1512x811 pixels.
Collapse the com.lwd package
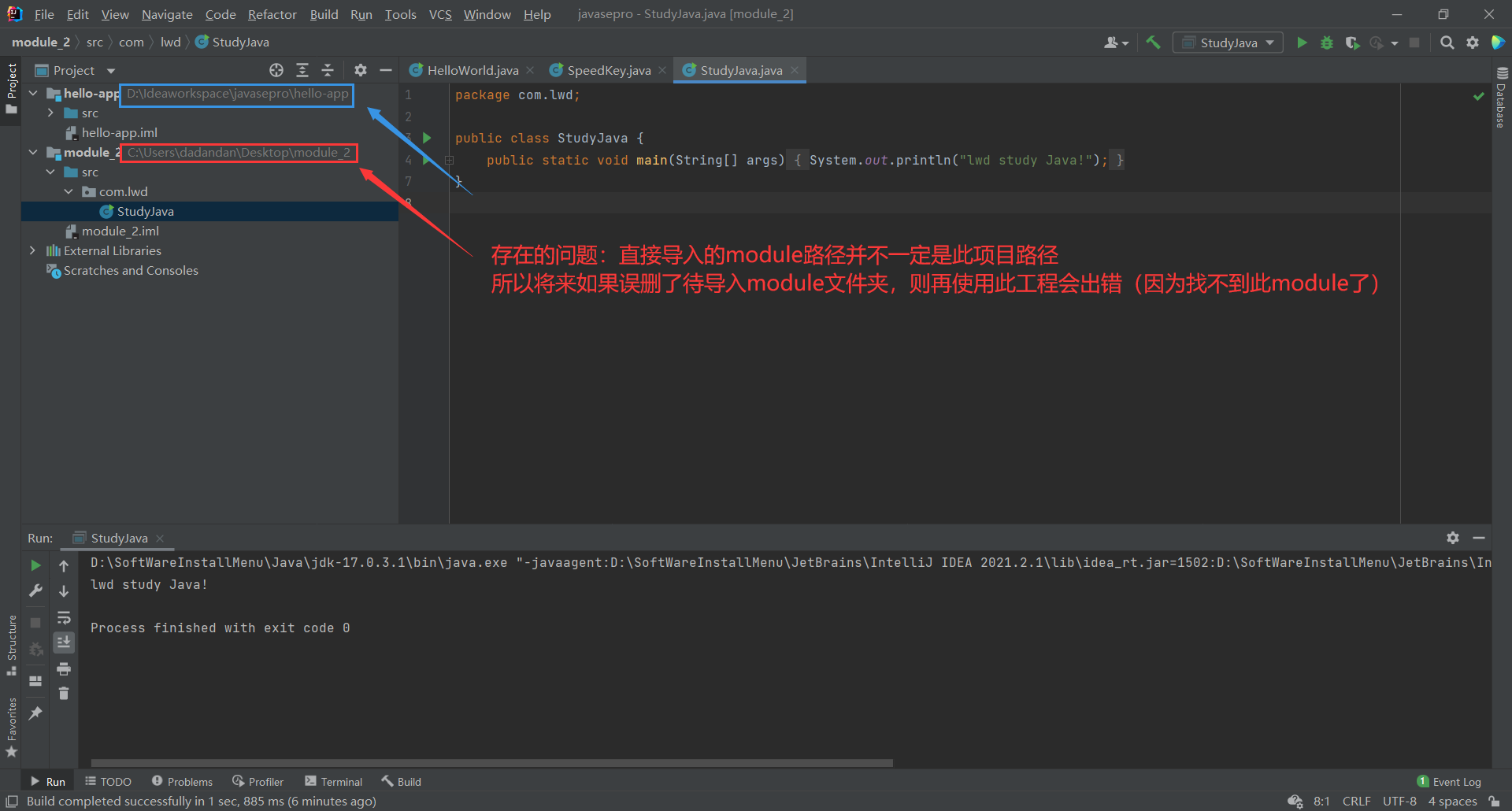coord(69,191)
